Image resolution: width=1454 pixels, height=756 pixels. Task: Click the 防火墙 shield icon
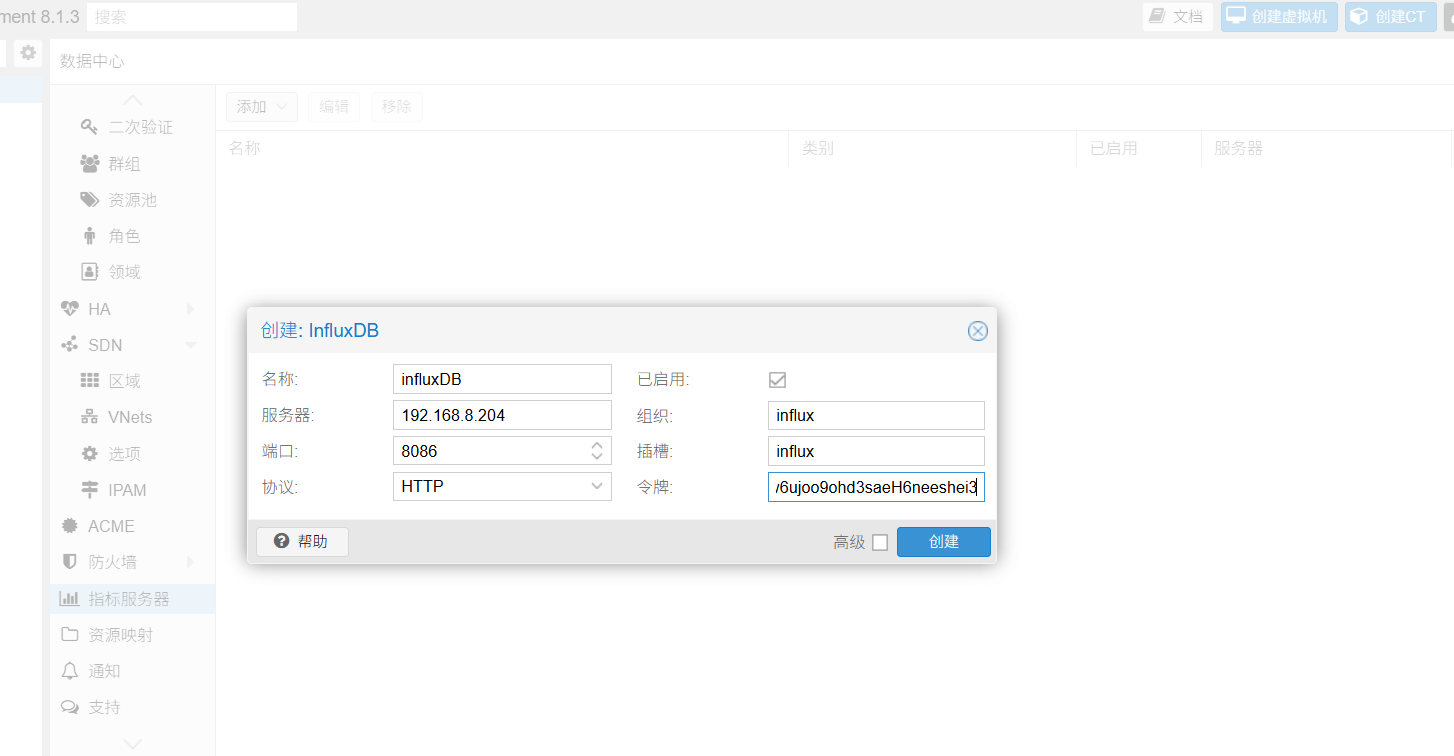click(x=69, y=562)
